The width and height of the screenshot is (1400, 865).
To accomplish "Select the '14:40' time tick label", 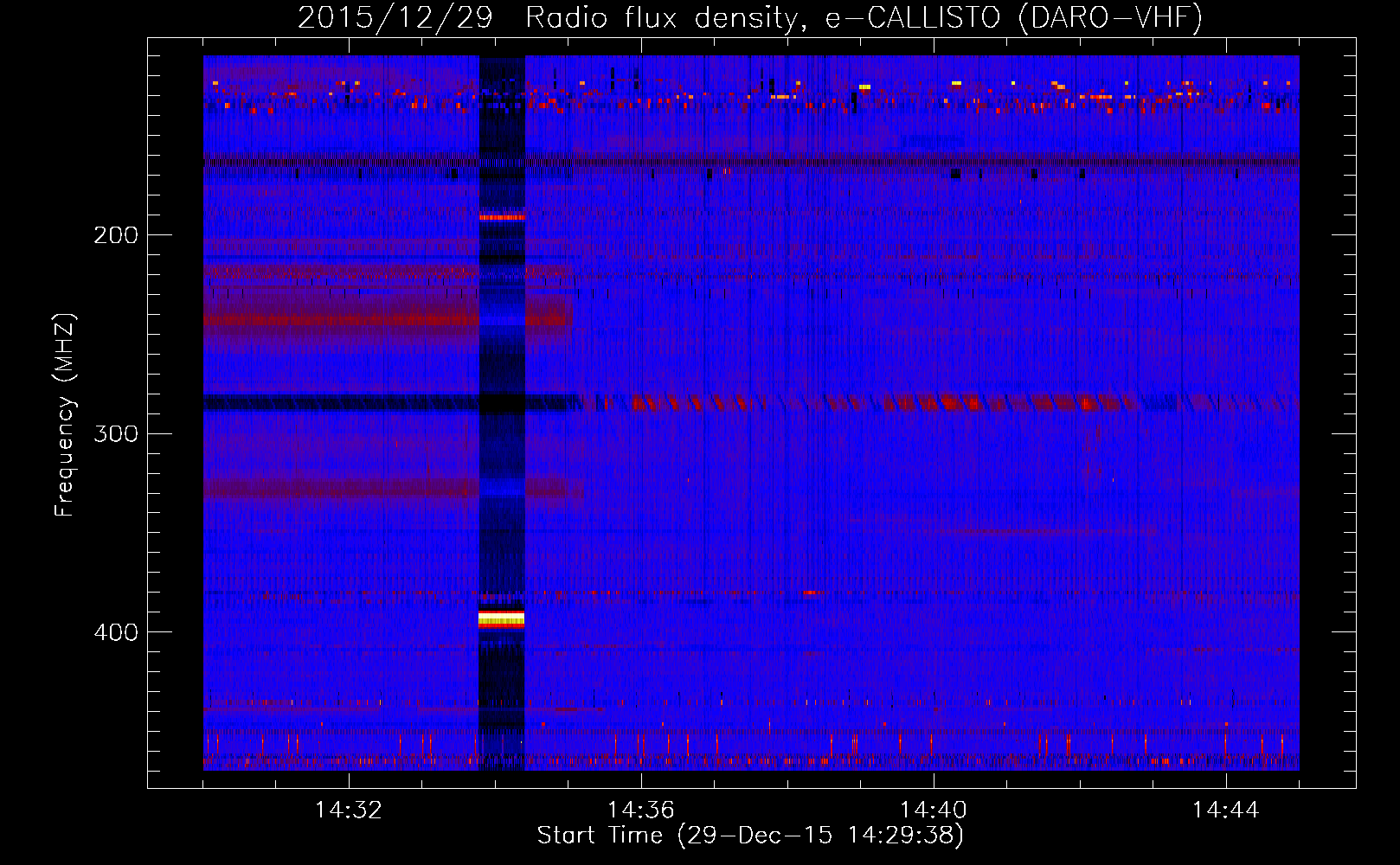I will click(x=934, y=811).
